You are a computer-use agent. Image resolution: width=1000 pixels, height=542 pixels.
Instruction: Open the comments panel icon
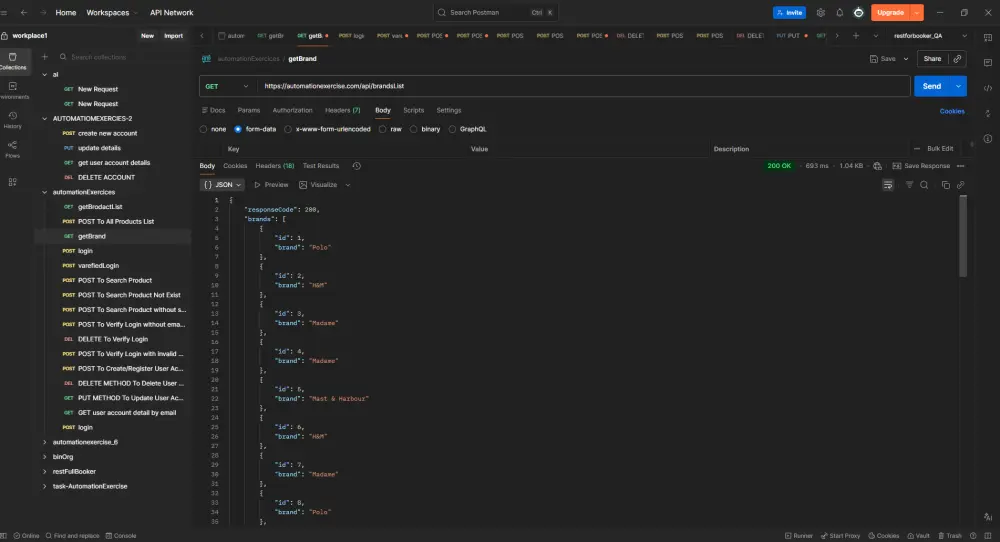pos(988,62)
